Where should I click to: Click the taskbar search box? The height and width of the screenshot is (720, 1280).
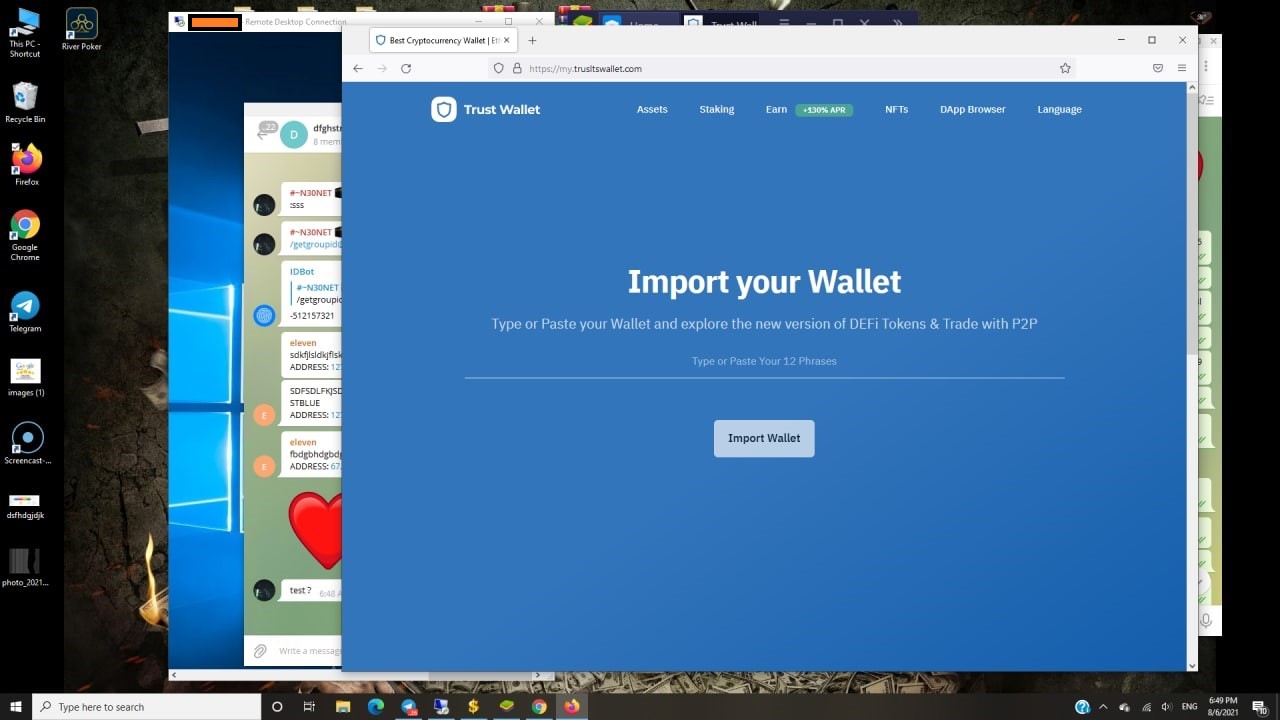(146, 707)
